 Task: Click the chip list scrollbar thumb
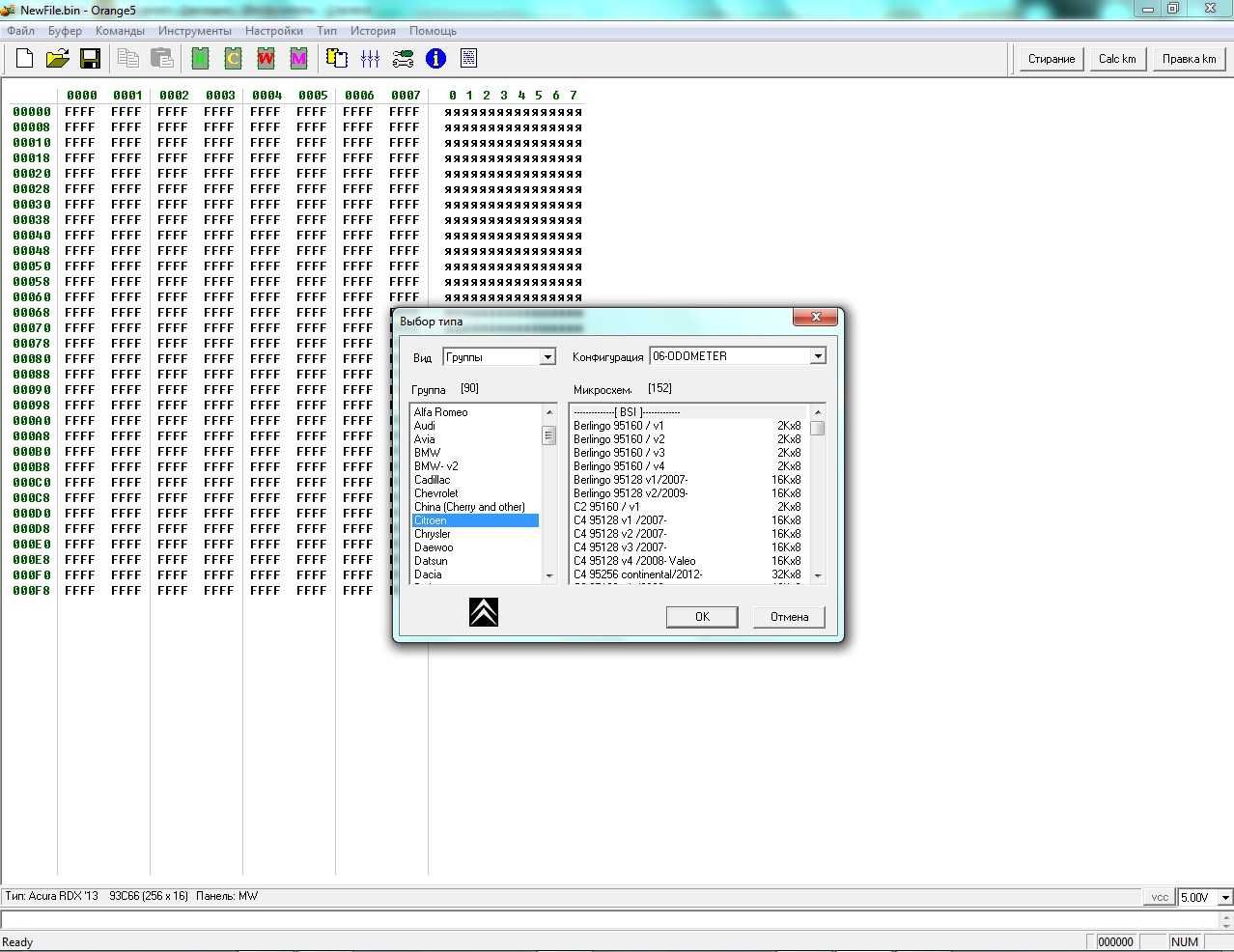[818, 428]
